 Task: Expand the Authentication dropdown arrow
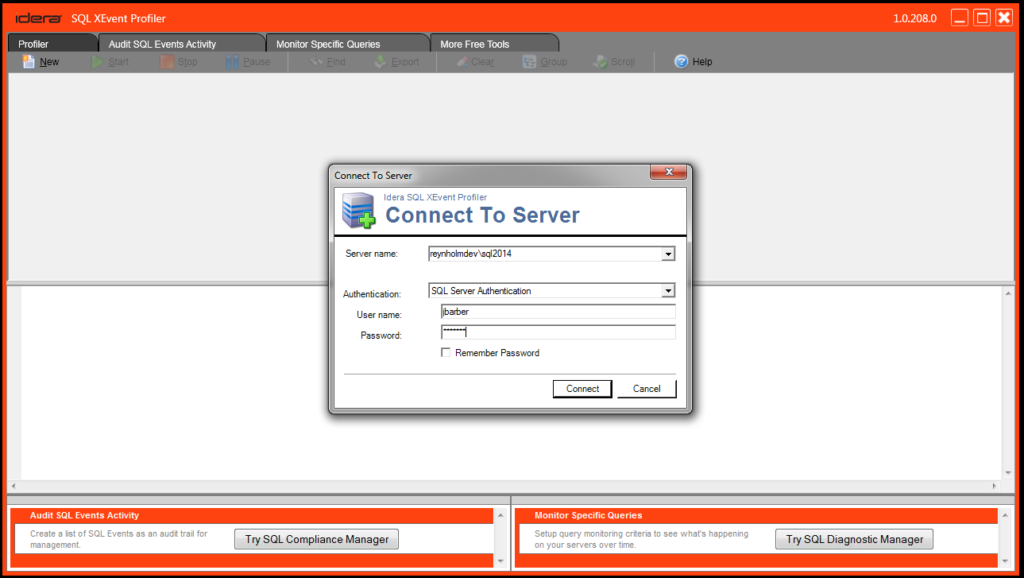[667, 291]
